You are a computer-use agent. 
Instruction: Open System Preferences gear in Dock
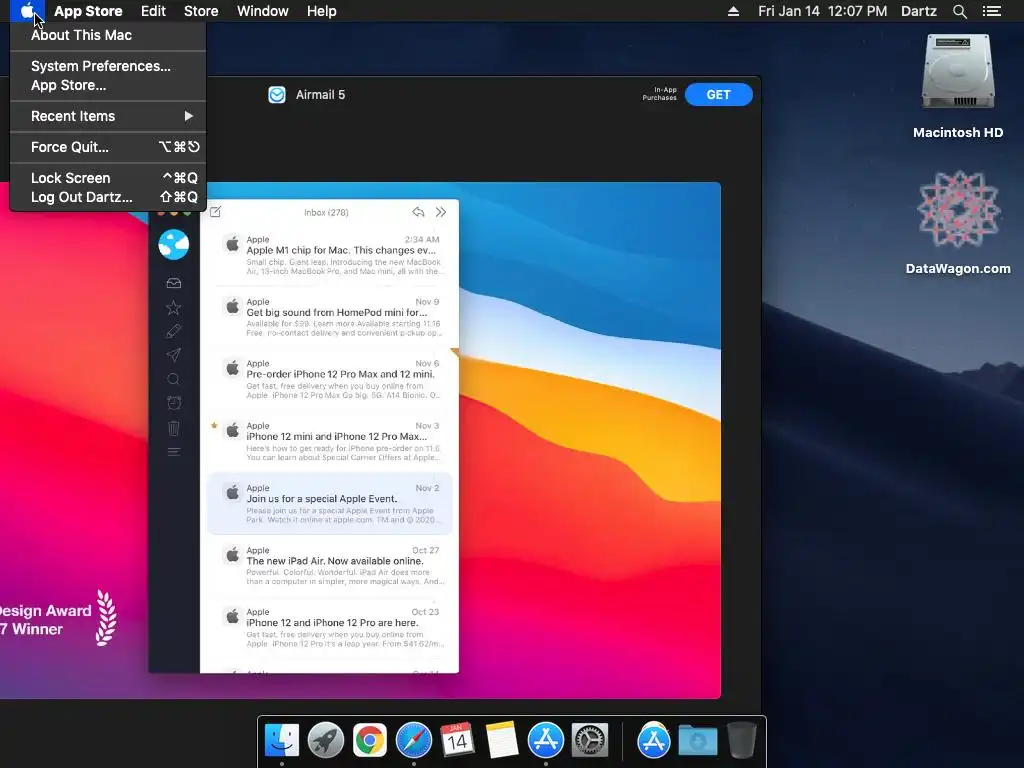590,741
